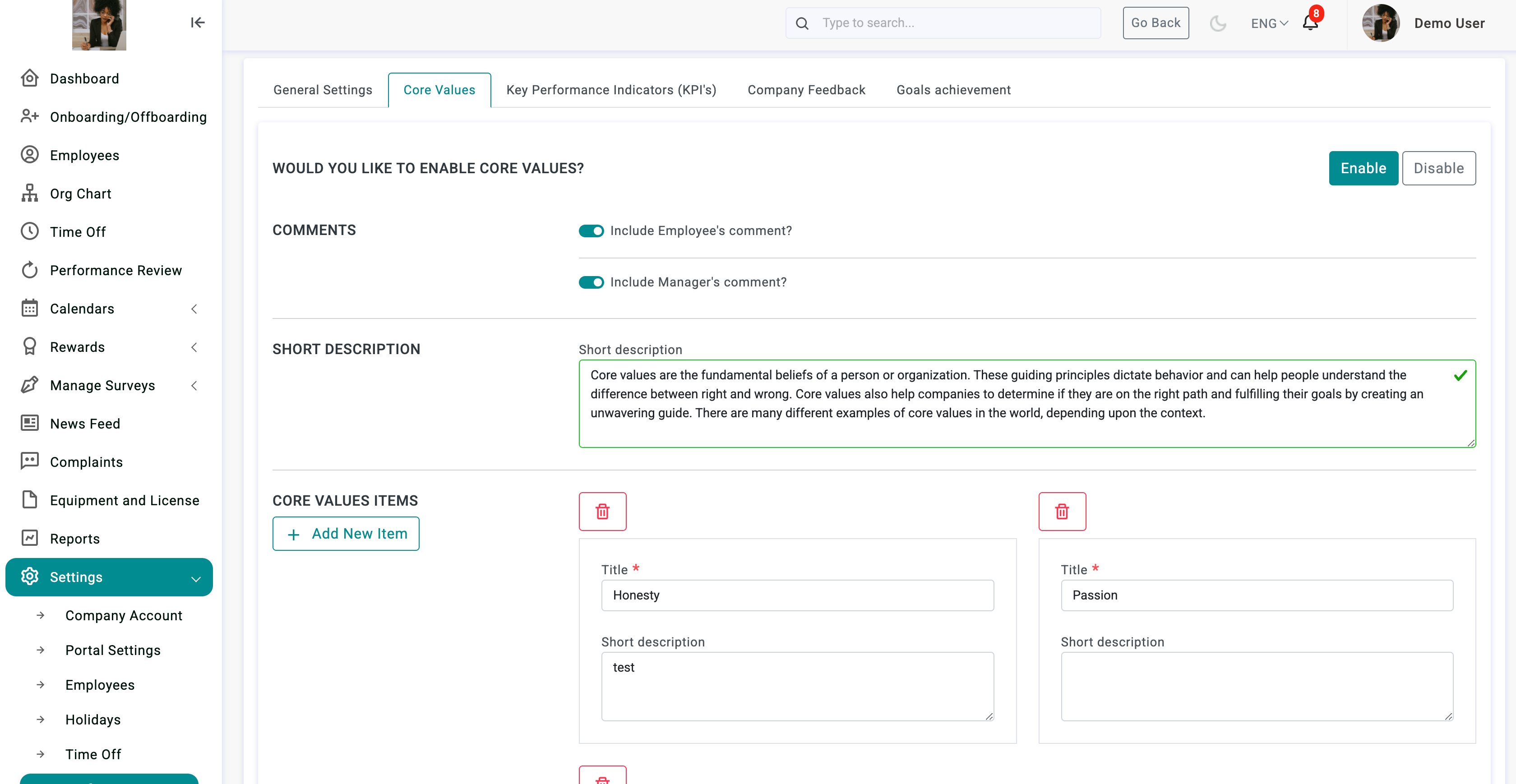
Task: Click the Org Chart hierarchy icon
Action: 29,193
